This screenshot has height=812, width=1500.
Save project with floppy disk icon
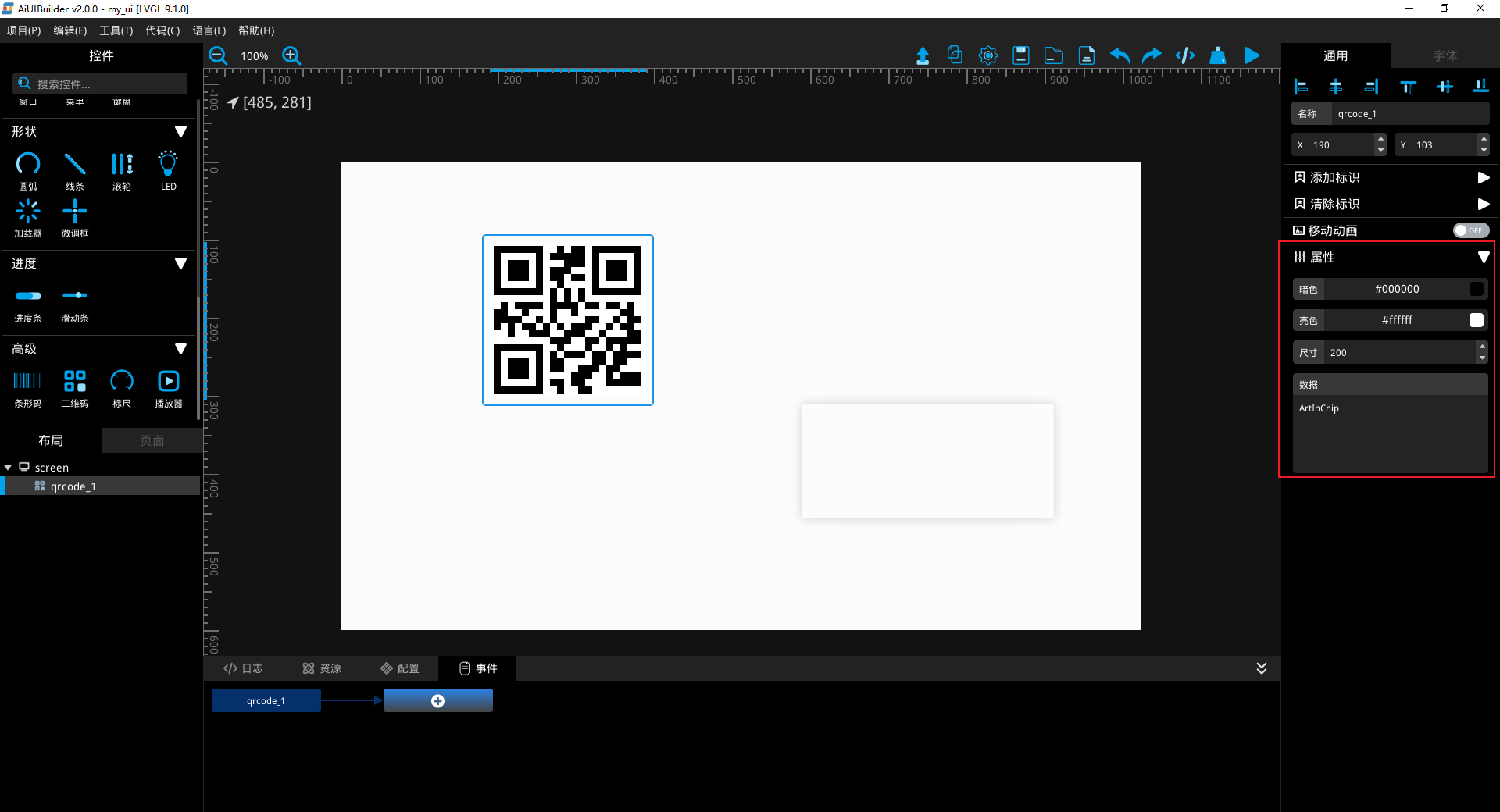pyautogui.click(x=1021, y=55)
